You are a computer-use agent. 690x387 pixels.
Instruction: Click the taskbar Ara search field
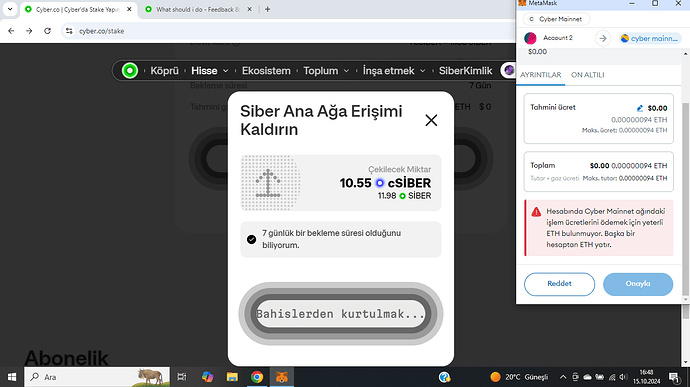pyautogui.click(x=97, y=377)
